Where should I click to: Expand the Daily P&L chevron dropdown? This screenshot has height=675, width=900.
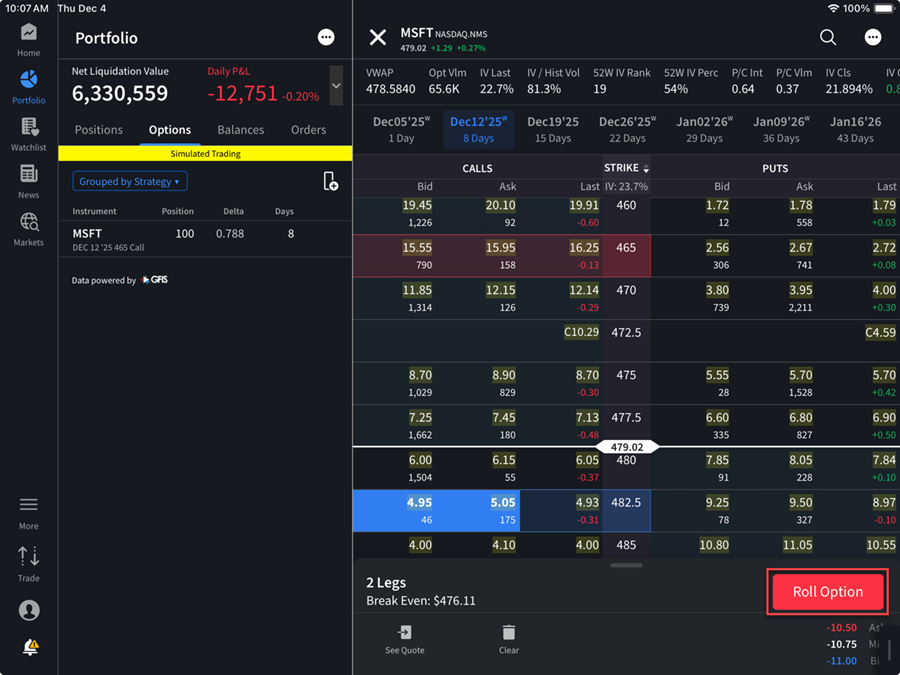(x=336, y=86)
